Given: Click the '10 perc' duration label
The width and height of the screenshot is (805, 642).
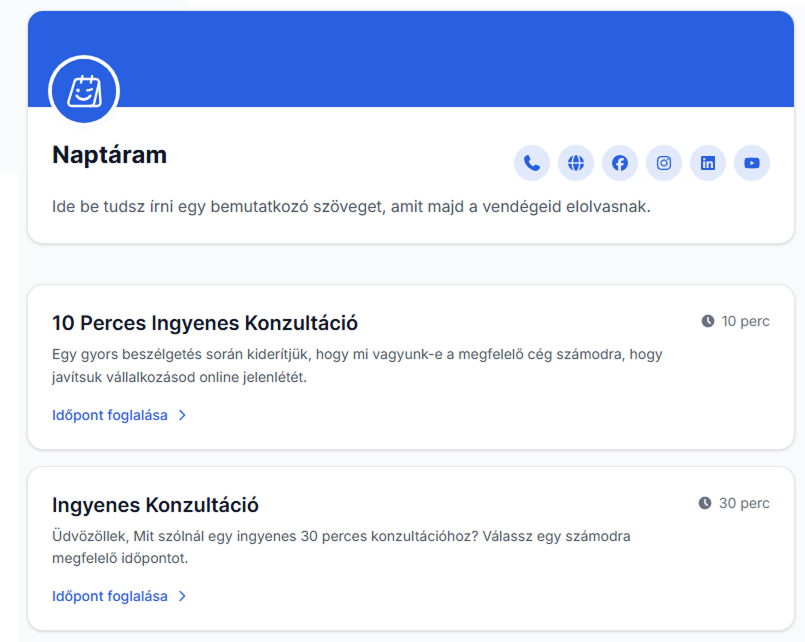Looking at the screenshot, I should click(745, 321).
